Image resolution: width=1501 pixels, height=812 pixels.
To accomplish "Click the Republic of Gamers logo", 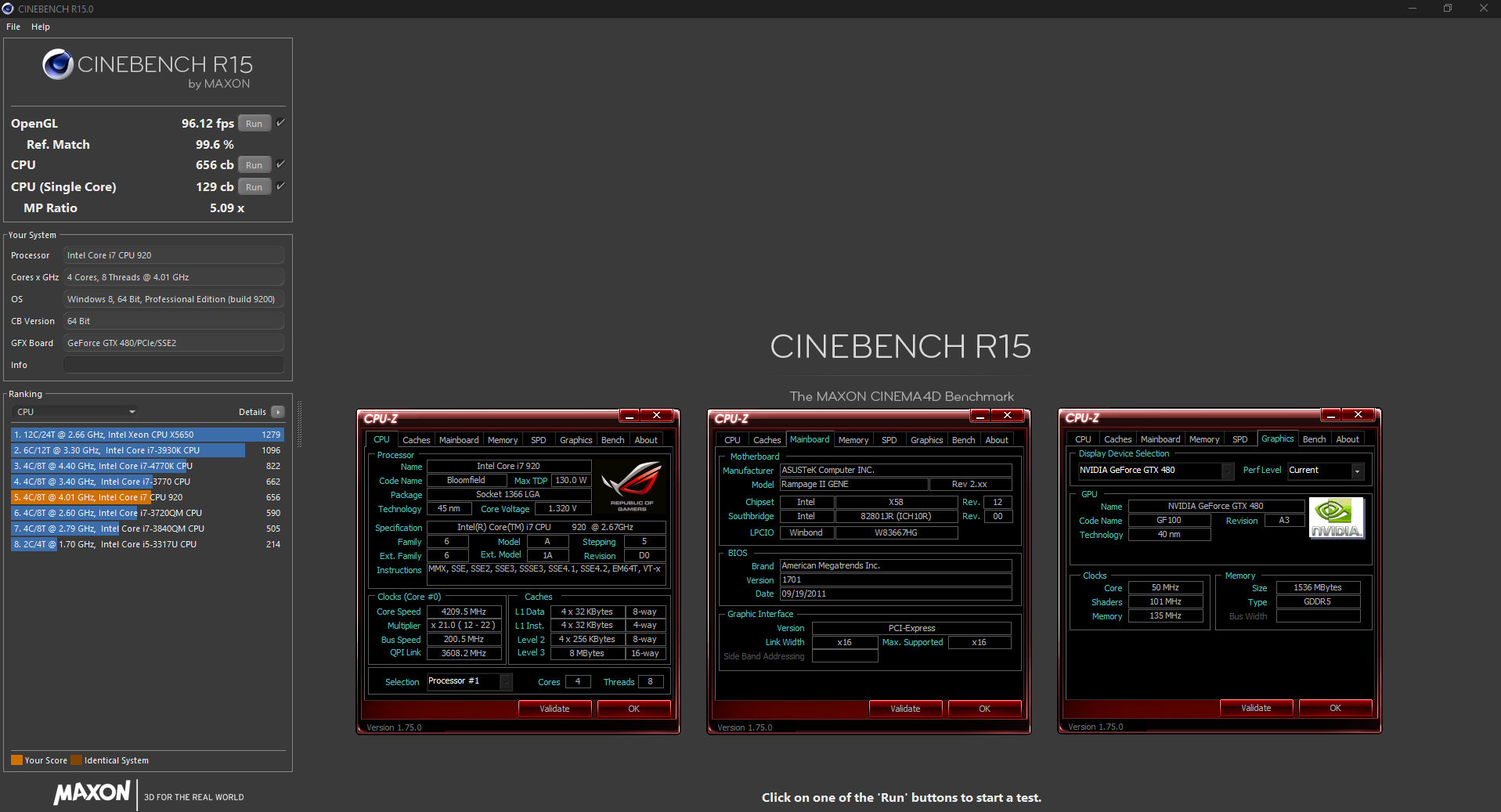I will [x=632, y=485].
